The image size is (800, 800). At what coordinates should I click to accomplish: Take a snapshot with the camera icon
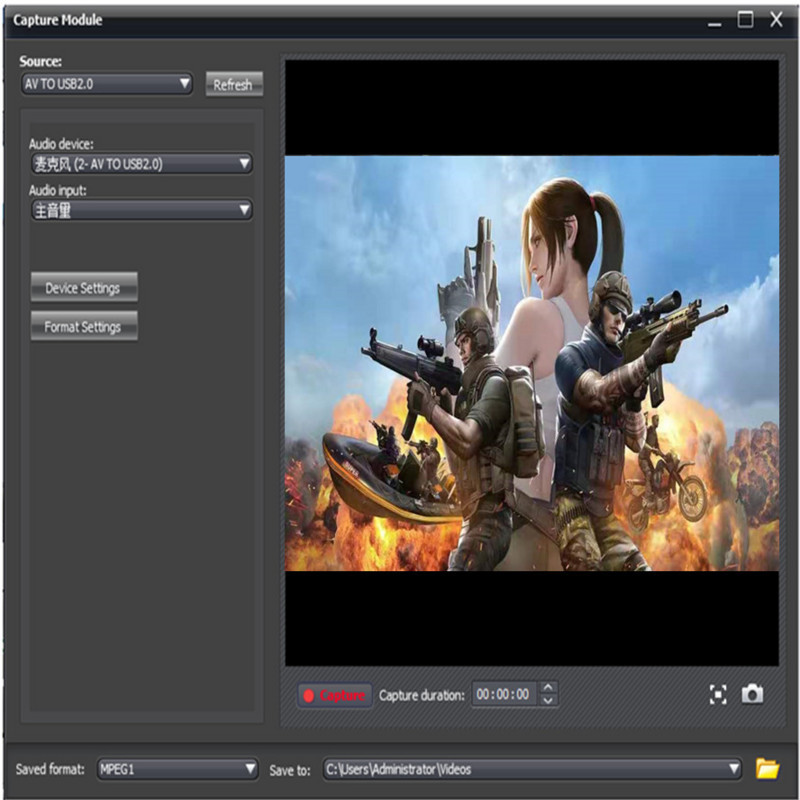coord(752,694)
